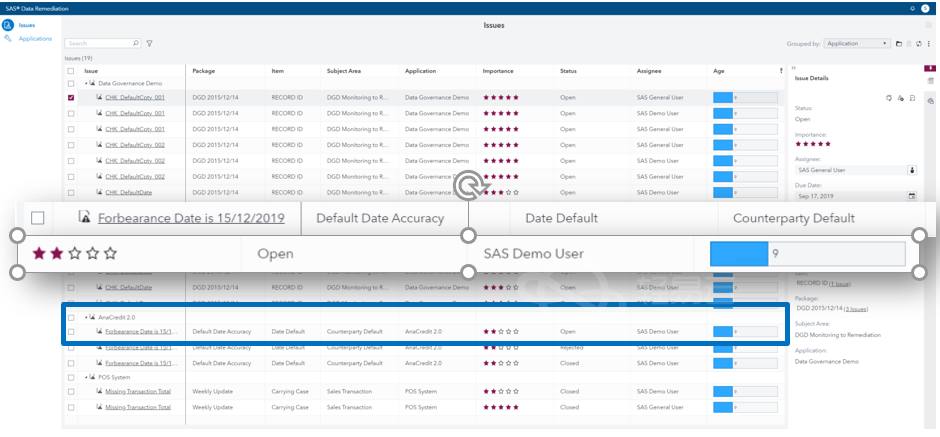Click the Age bar of the Rejected Forbearance row
This screenshot has width=940, height=437.
click(x=745, y=348)
